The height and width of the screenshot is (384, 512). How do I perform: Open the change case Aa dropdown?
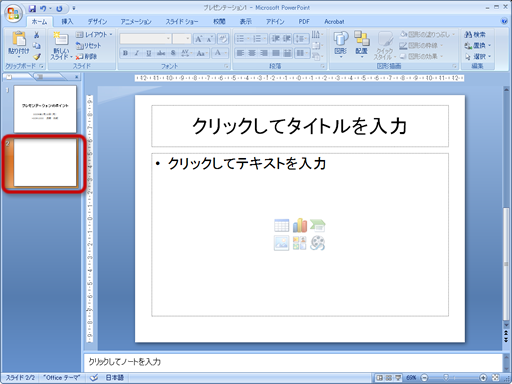pyautogui.click(x=202, y=53)
